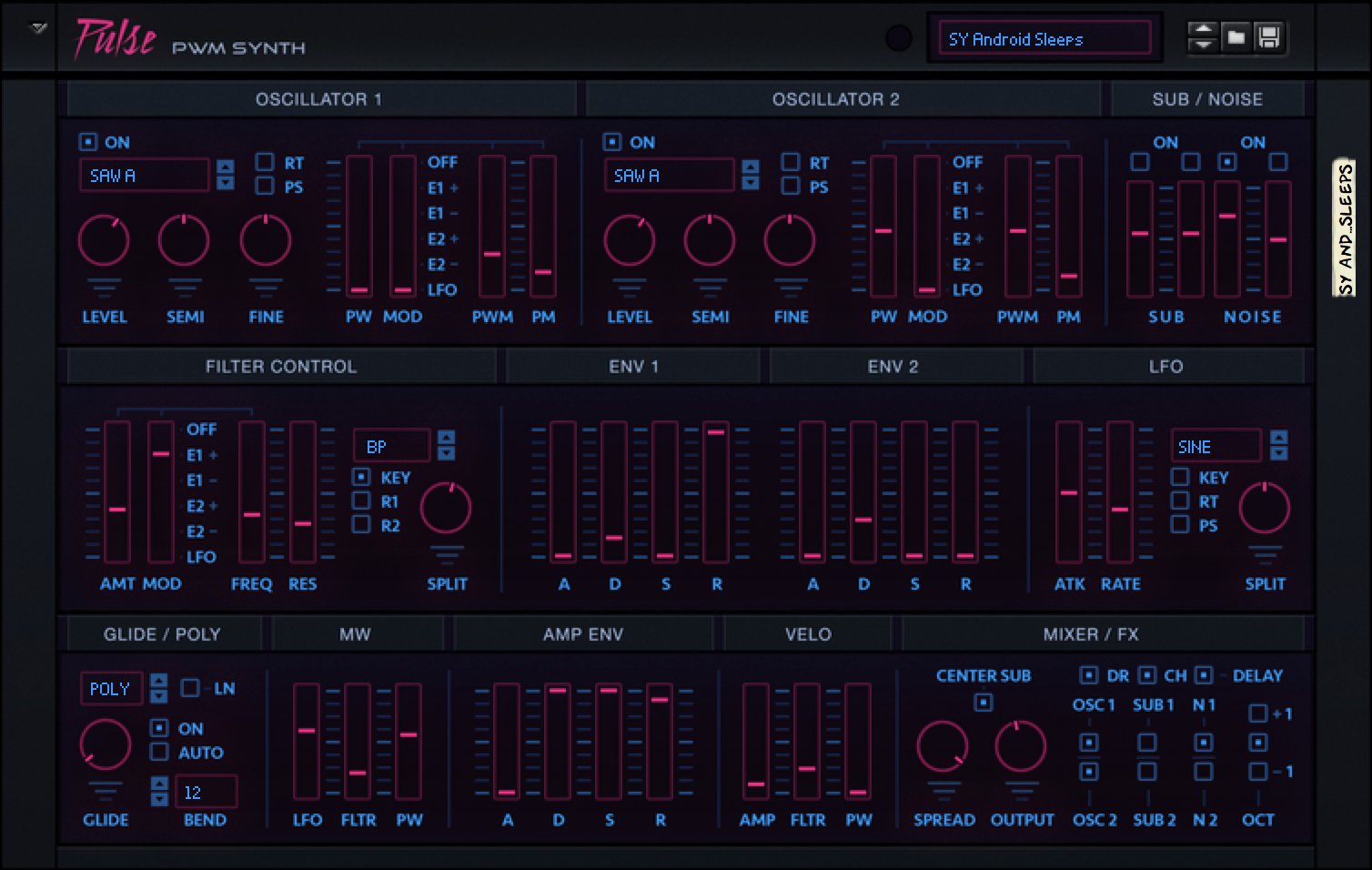This screenshot has height=870, width=1372.
Task: Step the BP filter type arrows
Action: pyautogui.click(x=446, y=445)
